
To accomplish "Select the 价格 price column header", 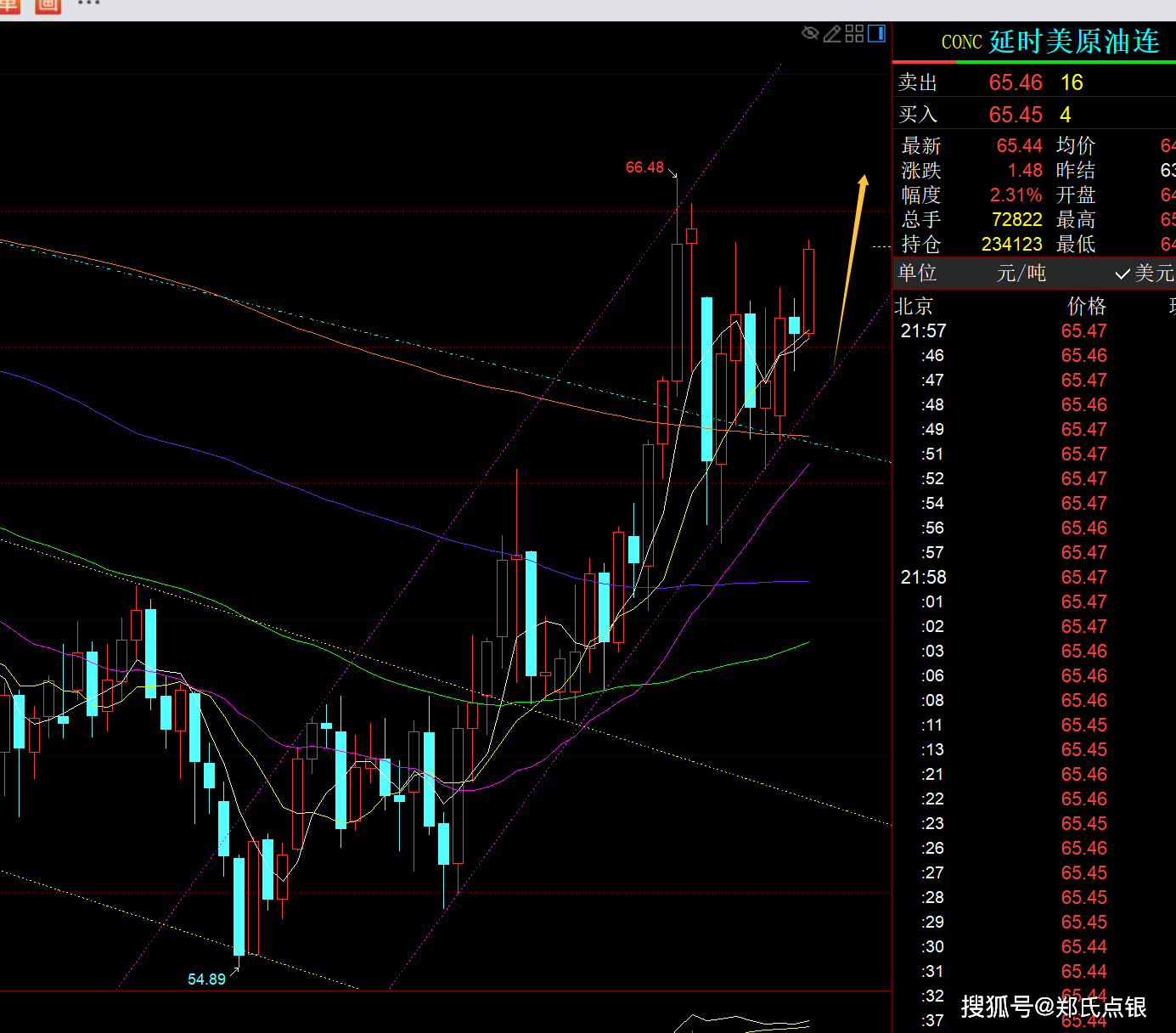I will tap(1086, 306).
